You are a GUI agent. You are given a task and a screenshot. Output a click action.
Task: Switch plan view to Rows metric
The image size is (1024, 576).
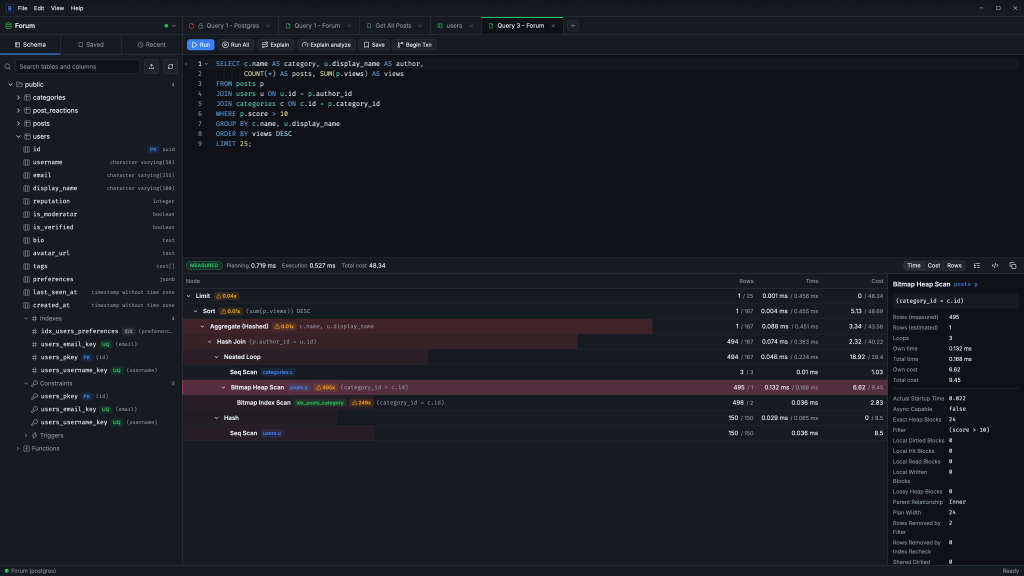[x=954, y=266]
